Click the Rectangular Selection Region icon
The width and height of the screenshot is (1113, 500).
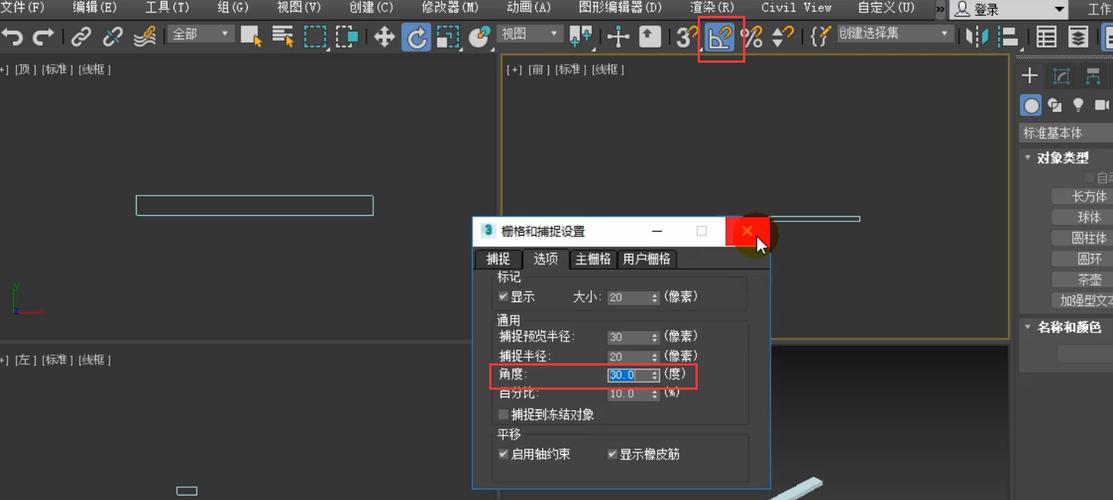point(315,37)
